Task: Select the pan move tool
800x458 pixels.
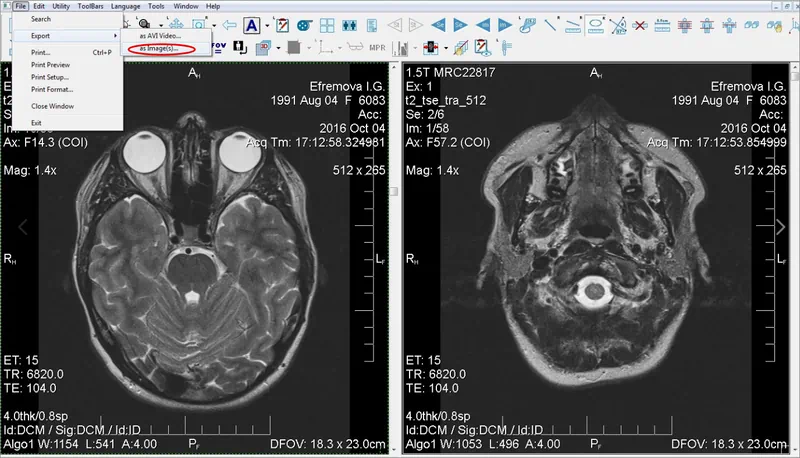Action: [177, 24]
